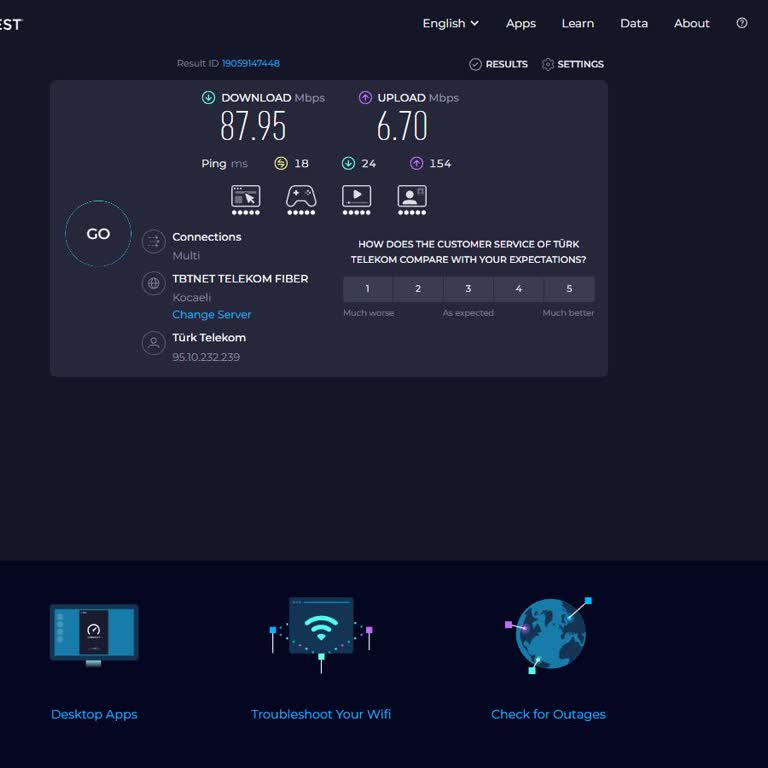Start a new test with GO

pyautogui.click(x=98, y=234)
